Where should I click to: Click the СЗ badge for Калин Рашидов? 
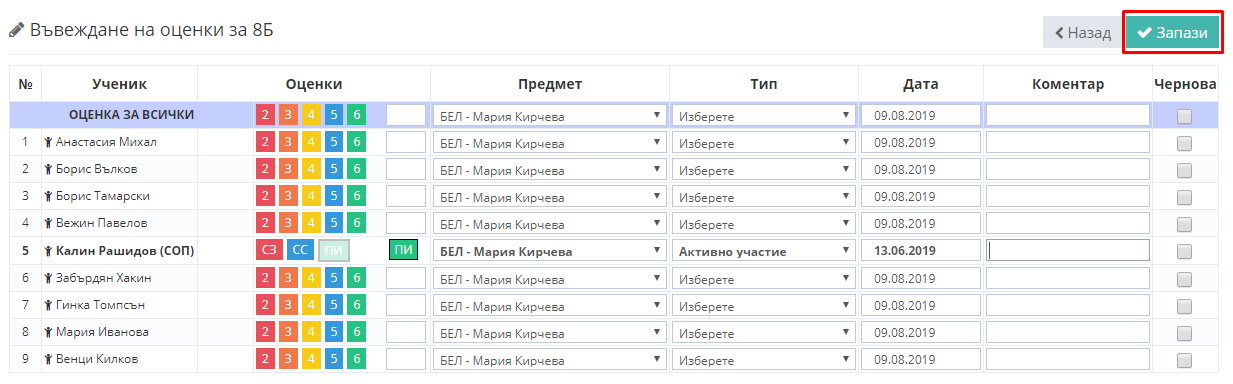(x=269, y=250)
